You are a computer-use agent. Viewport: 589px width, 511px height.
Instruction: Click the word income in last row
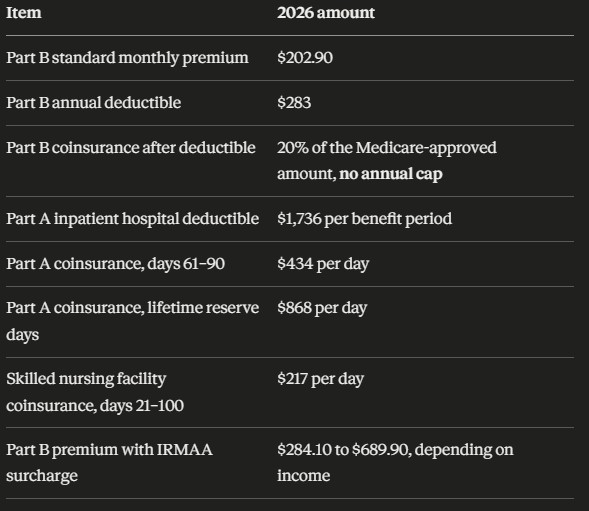(304, 476)
